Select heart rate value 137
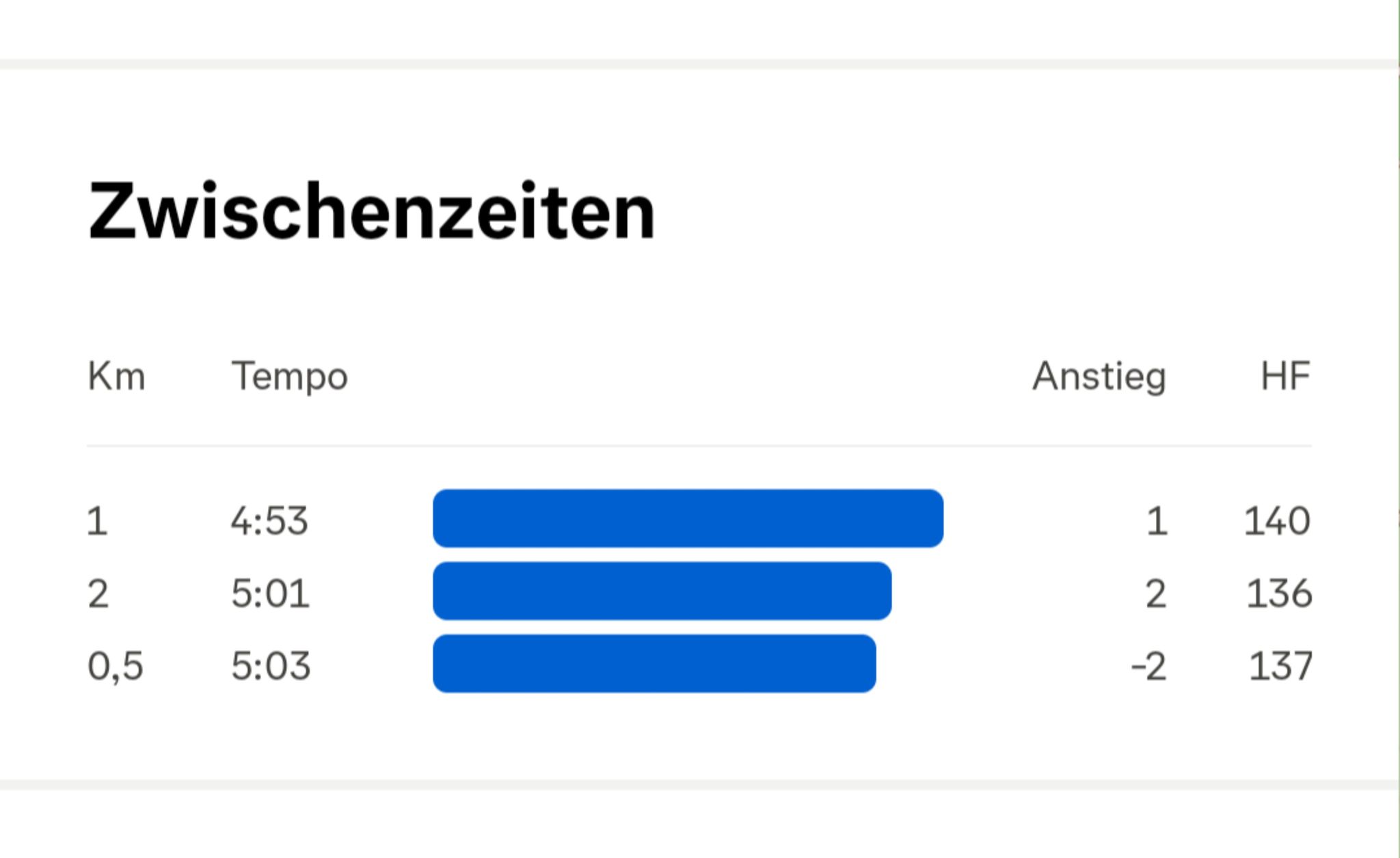The width and height of the screenshot is (1400, 858). pos(1280,666)
